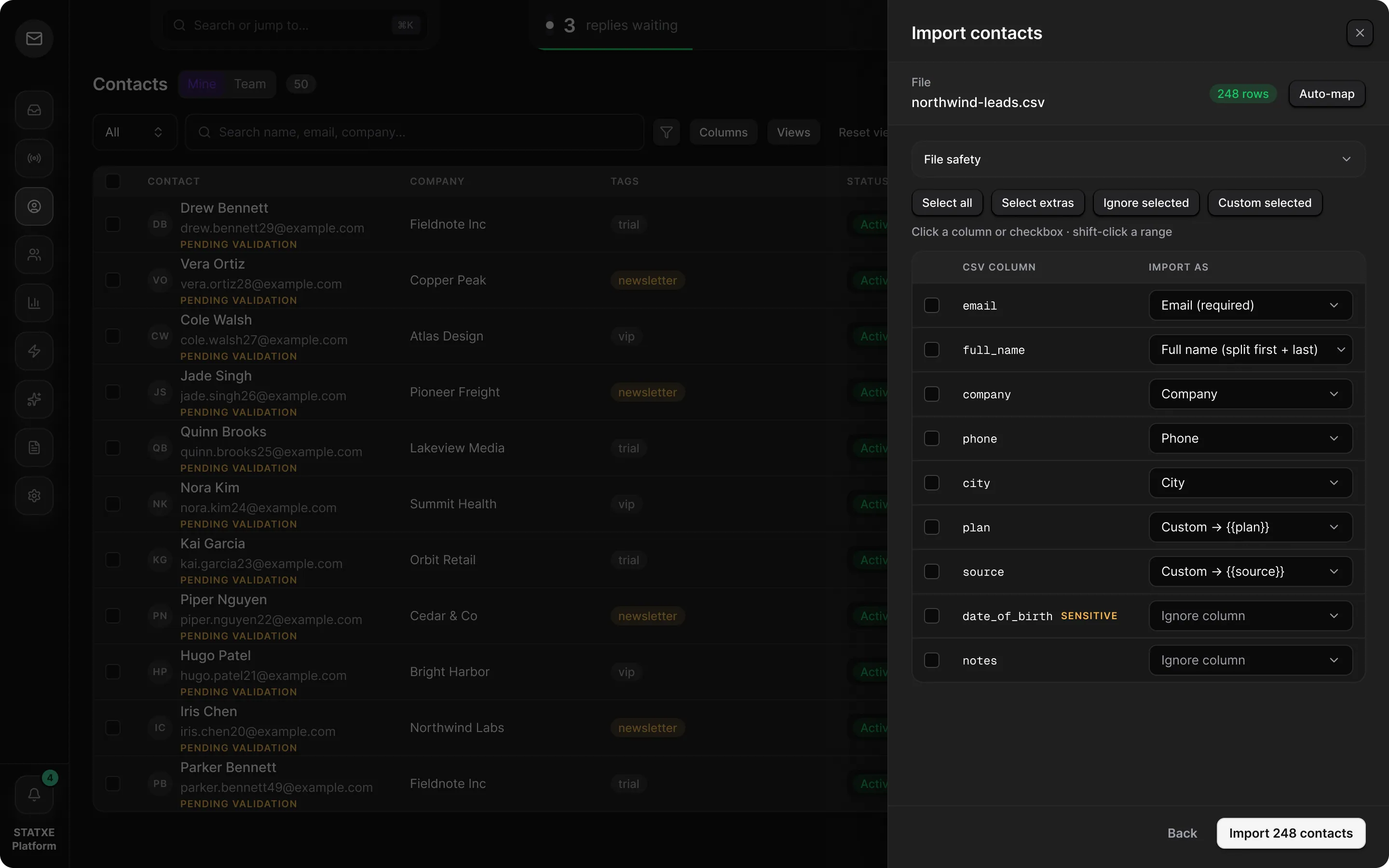Tick the plan column checkbox
Screen dimensions: 1389x868
pos(932,527)
